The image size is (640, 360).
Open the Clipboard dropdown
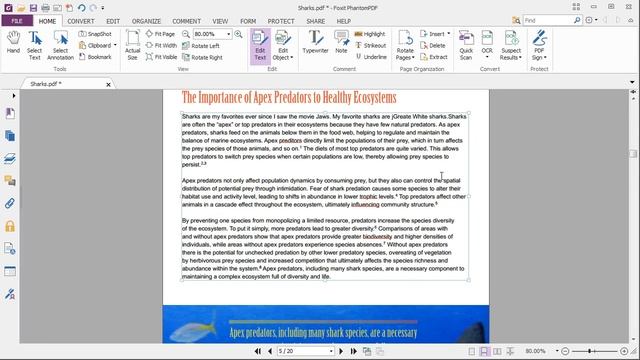tap(97, 45)
